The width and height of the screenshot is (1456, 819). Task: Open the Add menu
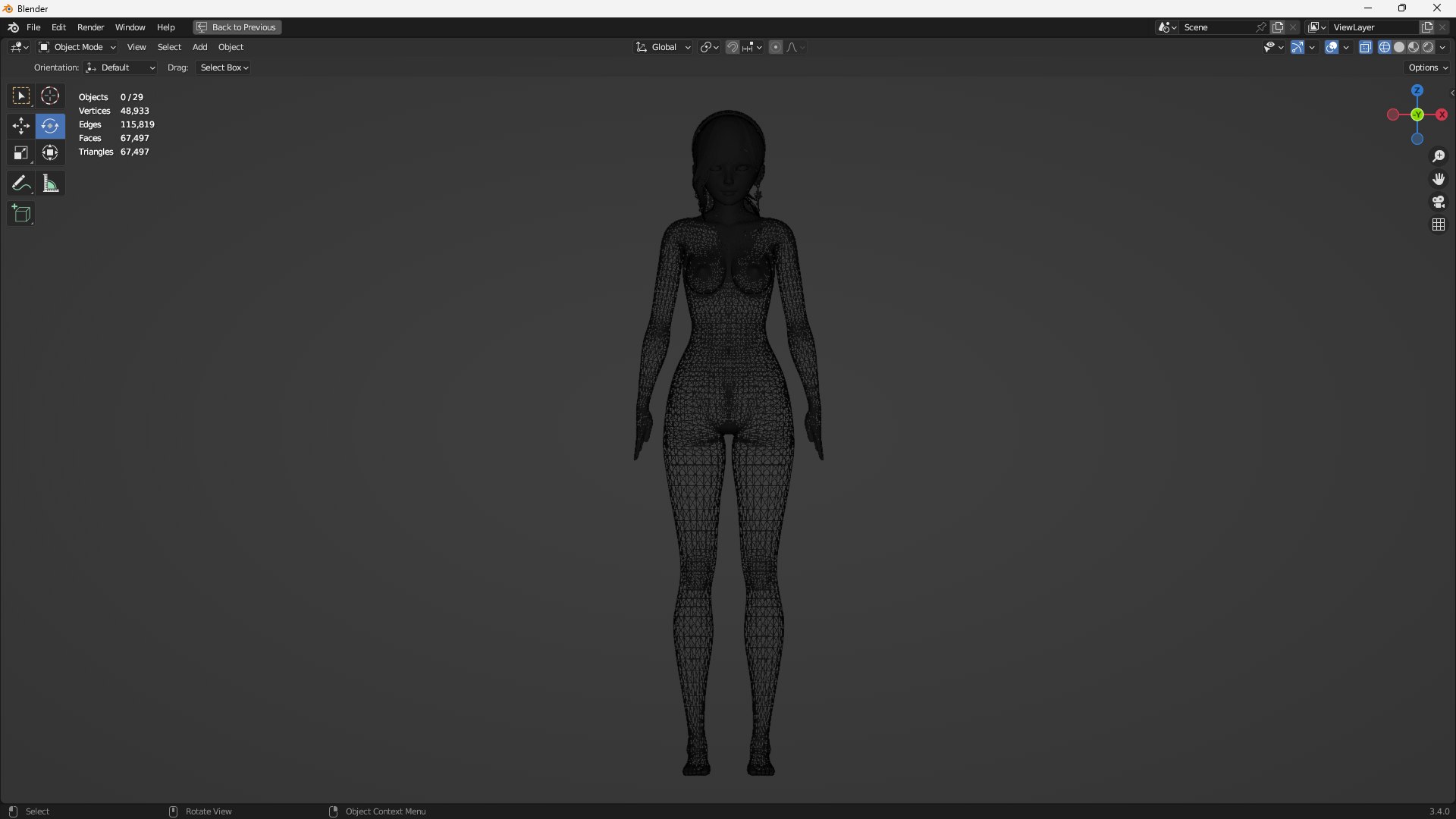pos(199,47)
